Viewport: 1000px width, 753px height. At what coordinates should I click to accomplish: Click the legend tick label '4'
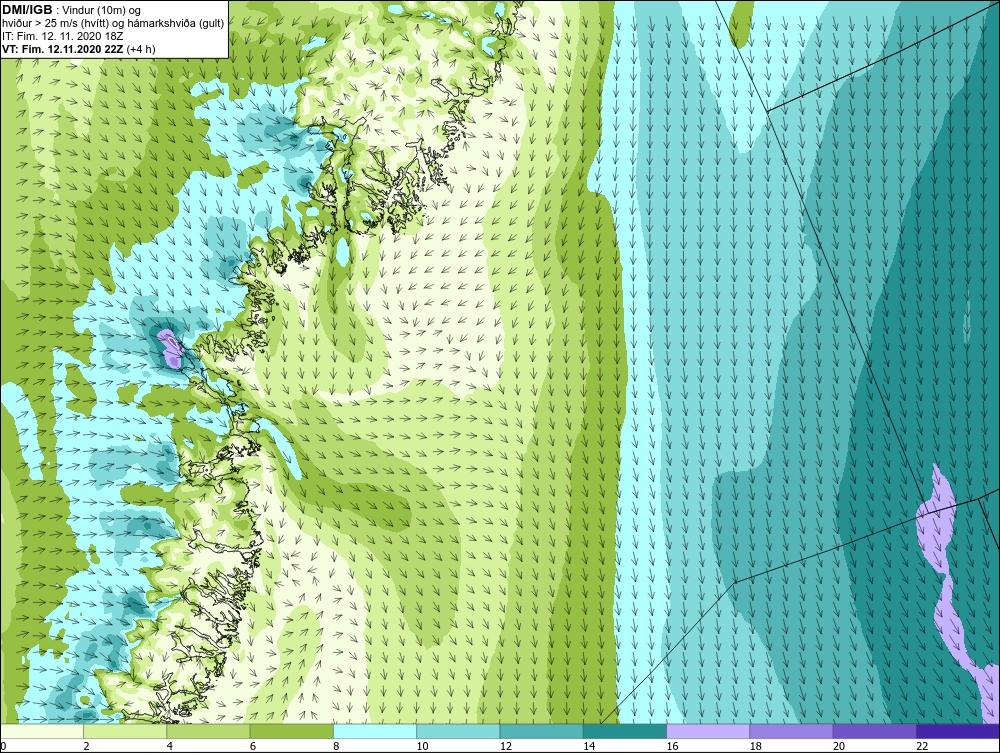[169, 747]
